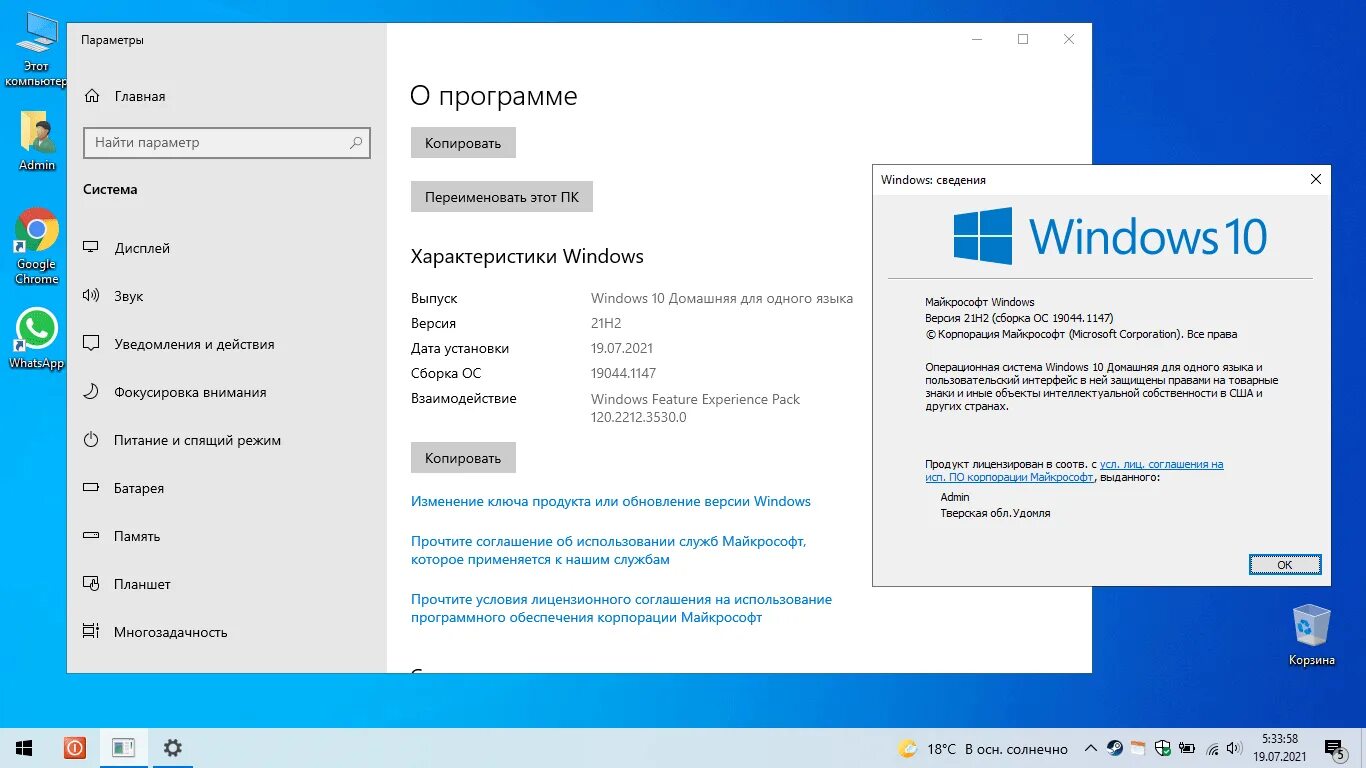Select the Admin folder desktop icon
Viewport: 1366px width, 768px height.
[37, 141]
